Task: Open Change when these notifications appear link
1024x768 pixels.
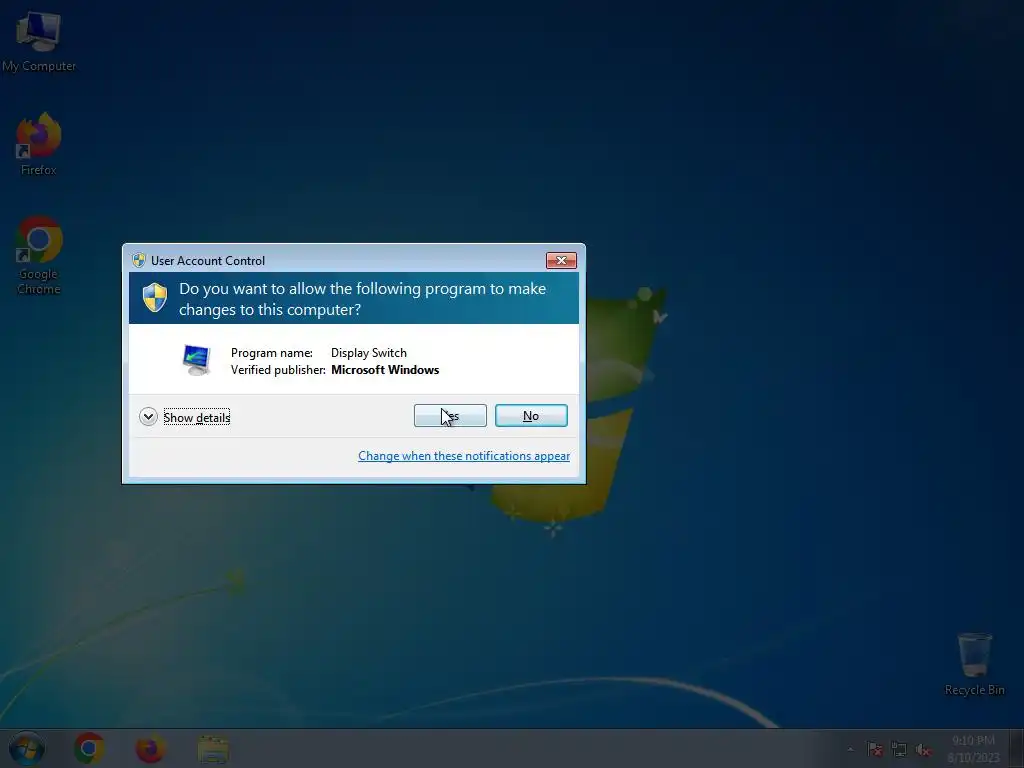Action: pyautogui.click(x=464, y=456)
